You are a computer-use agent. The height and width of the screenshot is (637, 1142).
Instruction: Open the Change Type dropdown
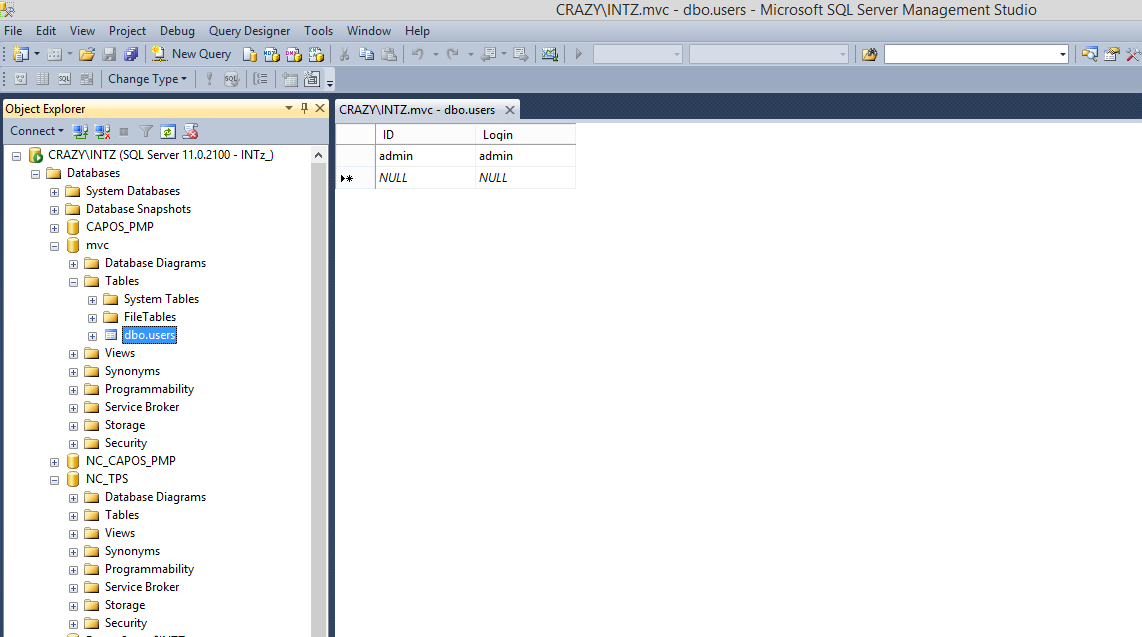[x=147, y=79]
